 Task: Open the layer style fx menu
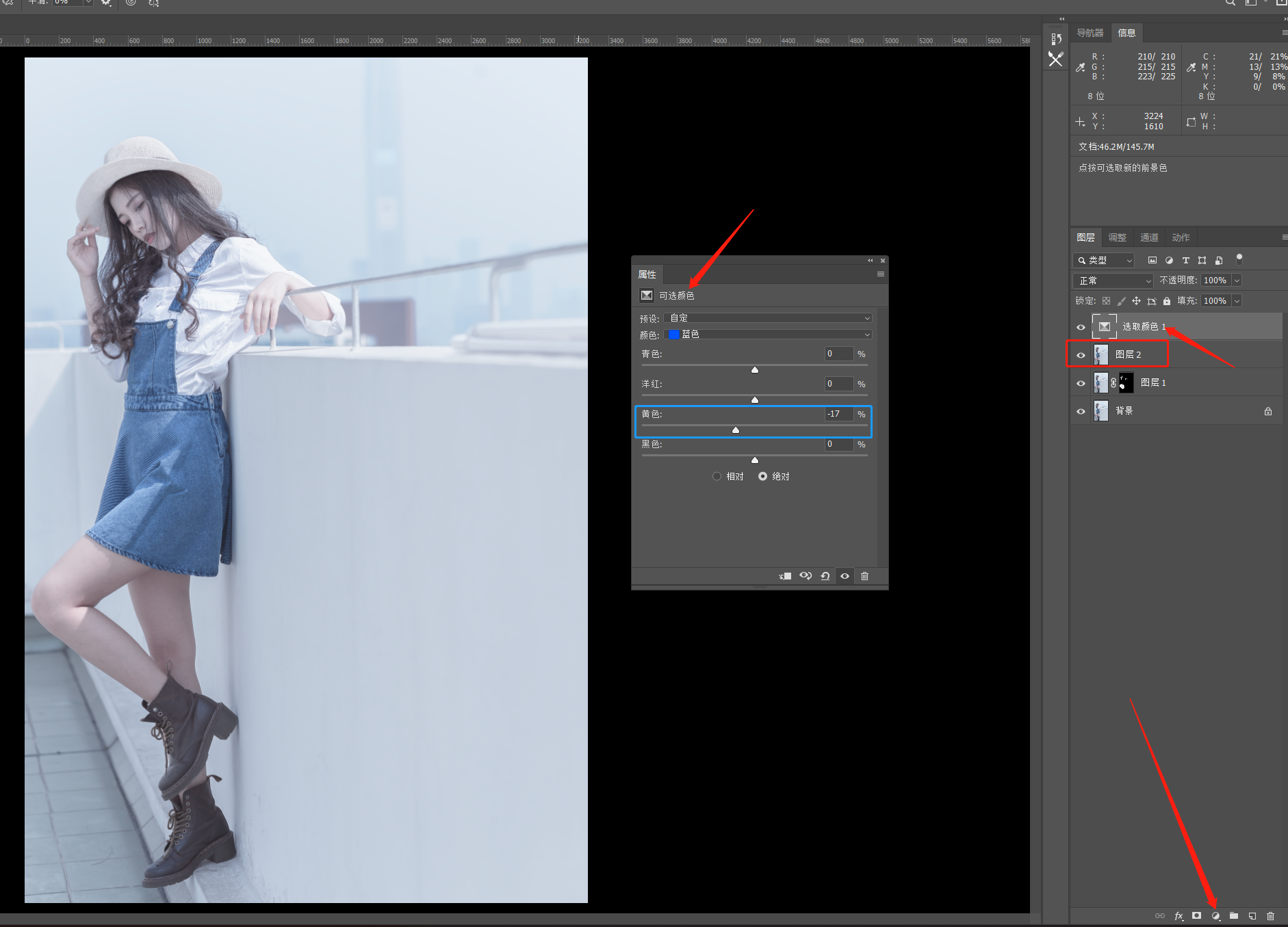coord(1178,915)
